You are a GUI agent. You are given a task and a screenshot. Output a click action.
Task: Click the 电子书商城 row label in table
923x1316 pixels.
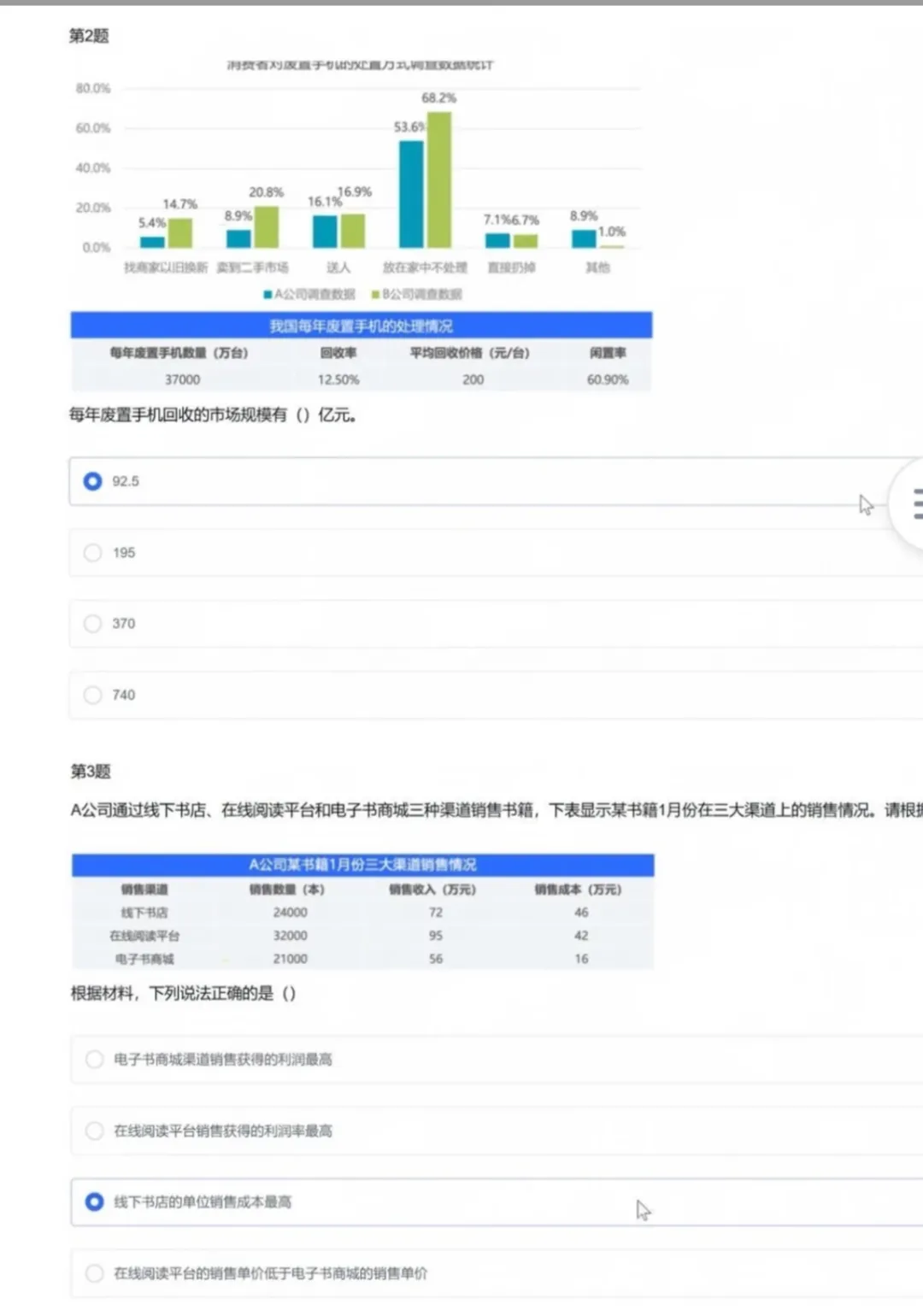click(144, 959)
